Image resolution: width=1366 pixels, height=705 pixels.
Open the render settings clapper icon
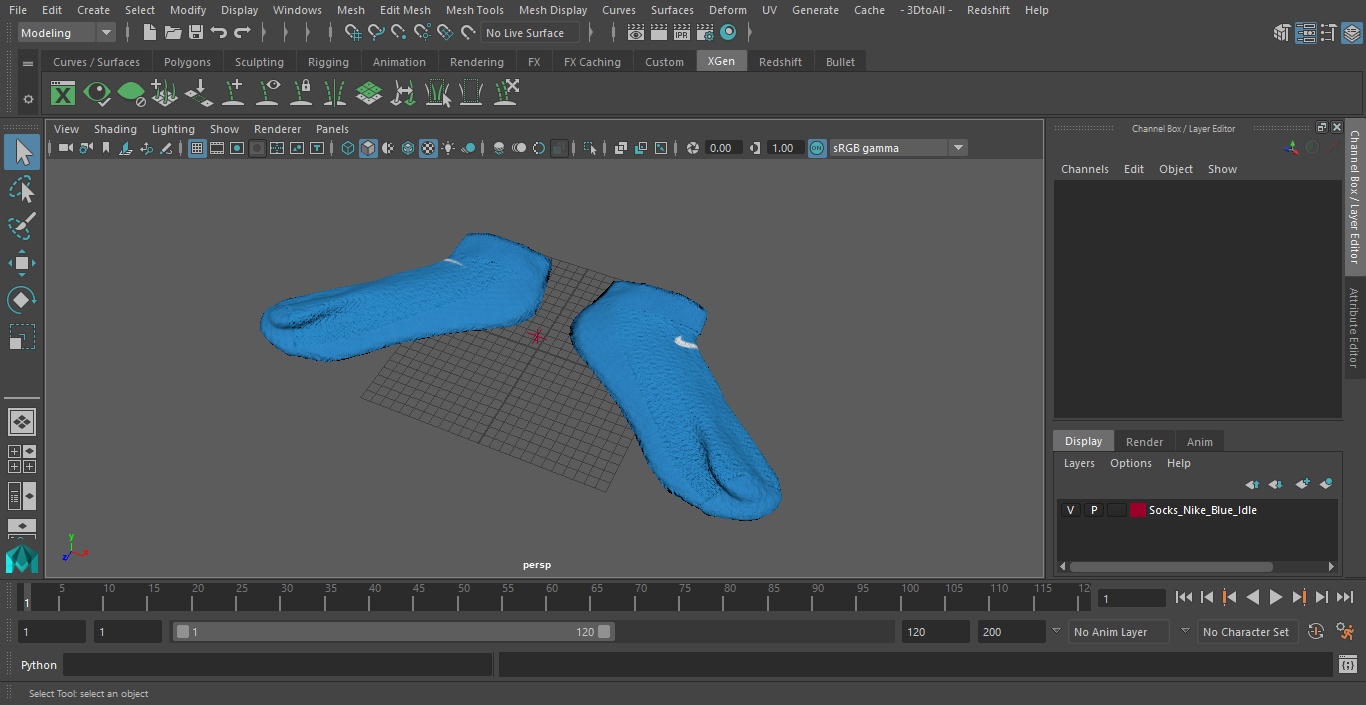pos(705,33)
